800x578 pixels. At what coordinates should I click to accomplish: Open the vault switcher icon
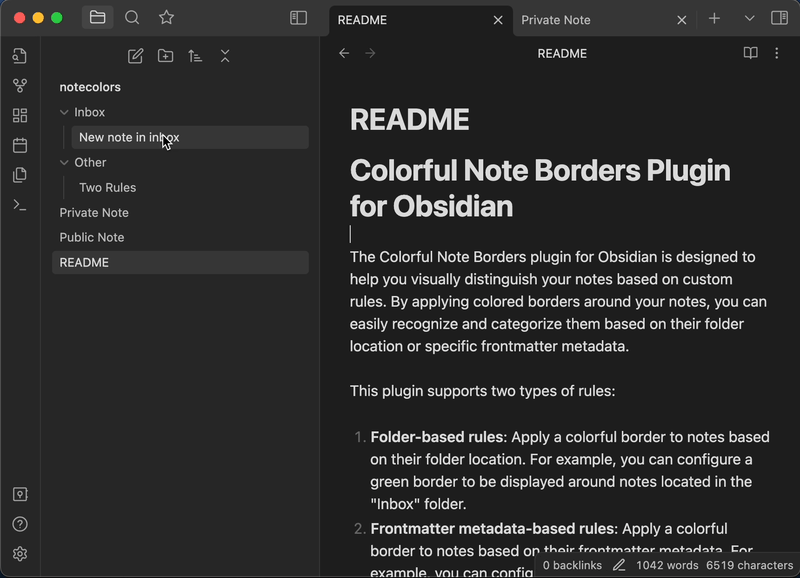pyautogui.click(x=20, y=494)
